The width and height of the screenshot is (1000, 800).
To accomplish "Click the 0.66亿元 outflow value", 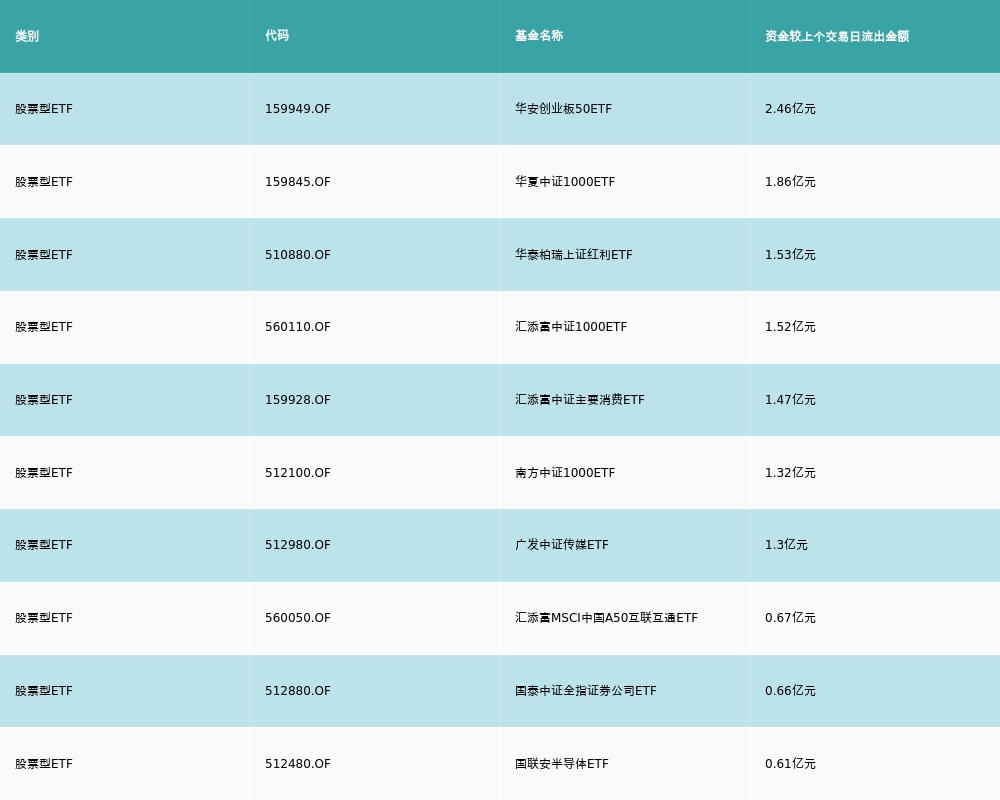I will [x=790, y=691].
